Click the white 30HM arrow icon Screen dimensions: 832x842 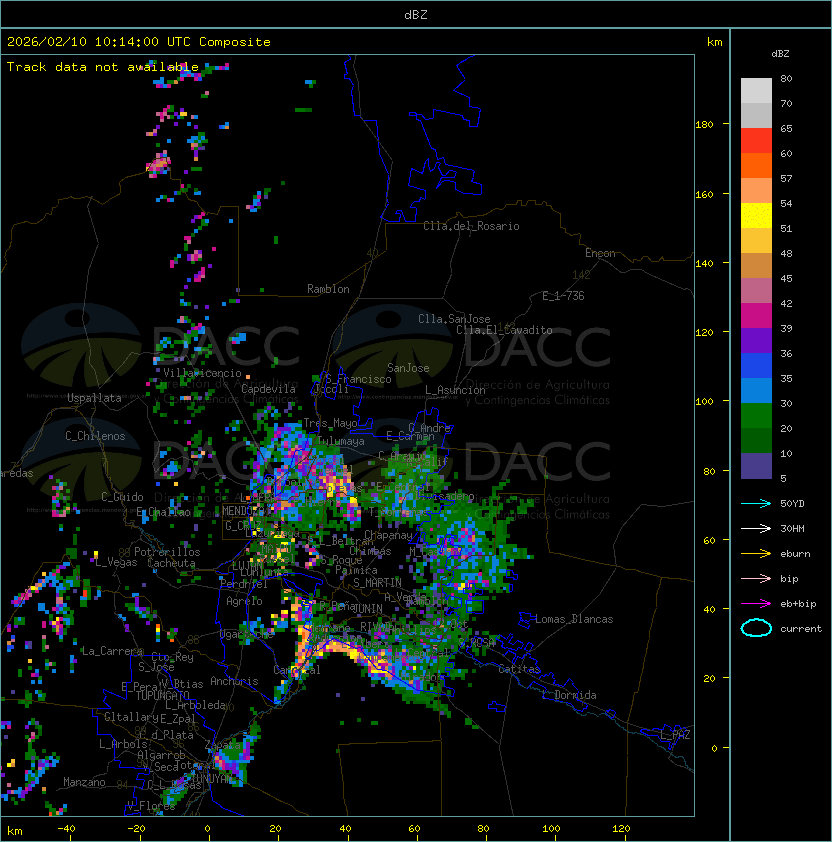coord(756,528)
